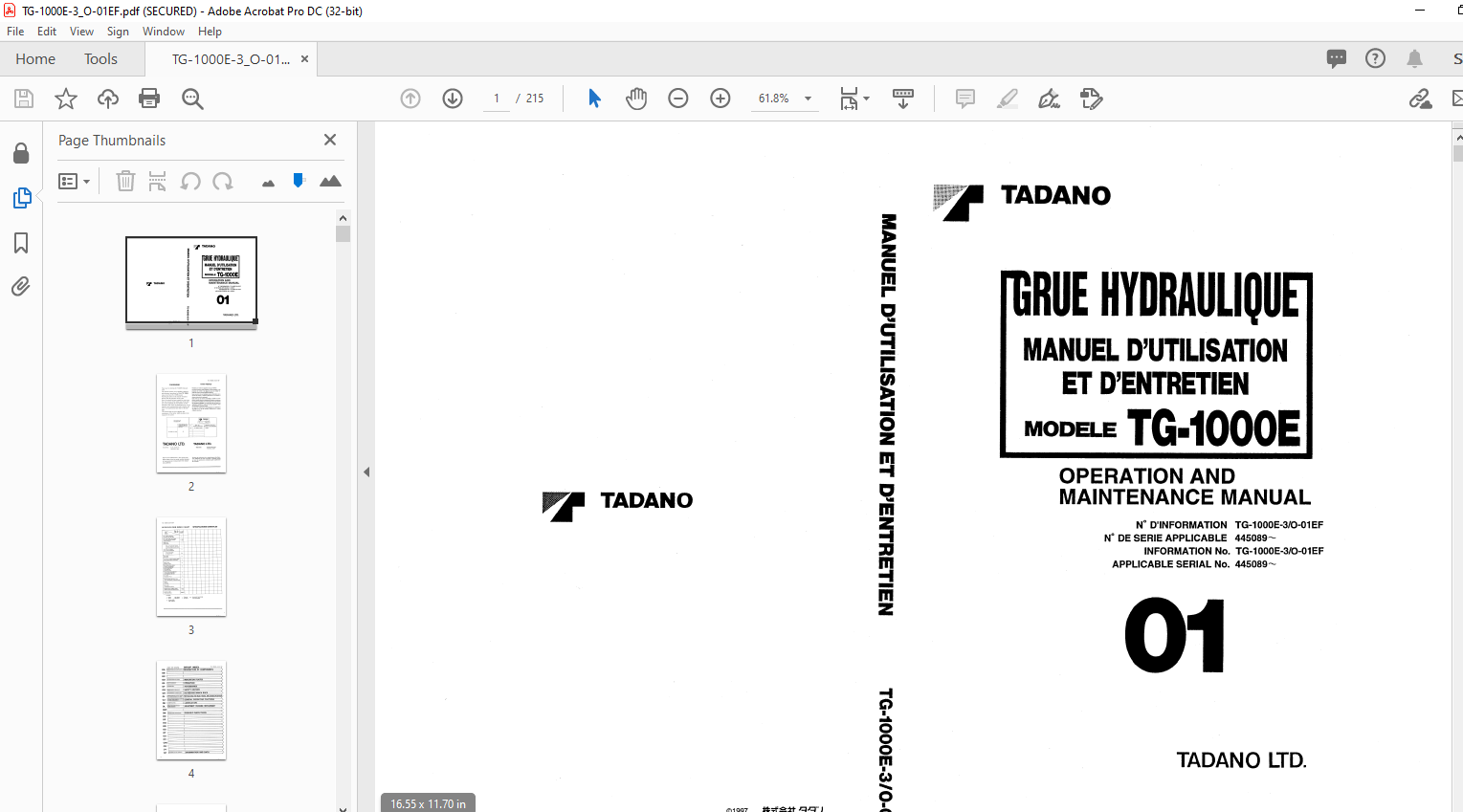The height and width of the screenshot is (812, 1463).
Task: Open security lock panel in sidebar
Action: click(21, 153)
